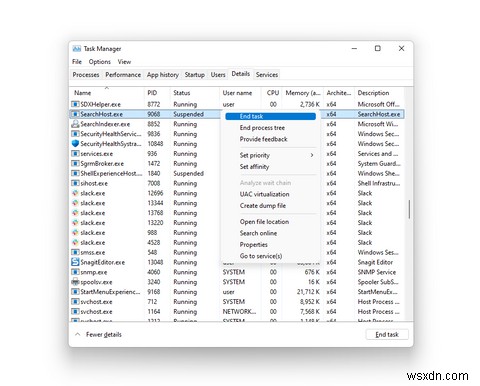Sort by the CPU column header

[272, 93]
